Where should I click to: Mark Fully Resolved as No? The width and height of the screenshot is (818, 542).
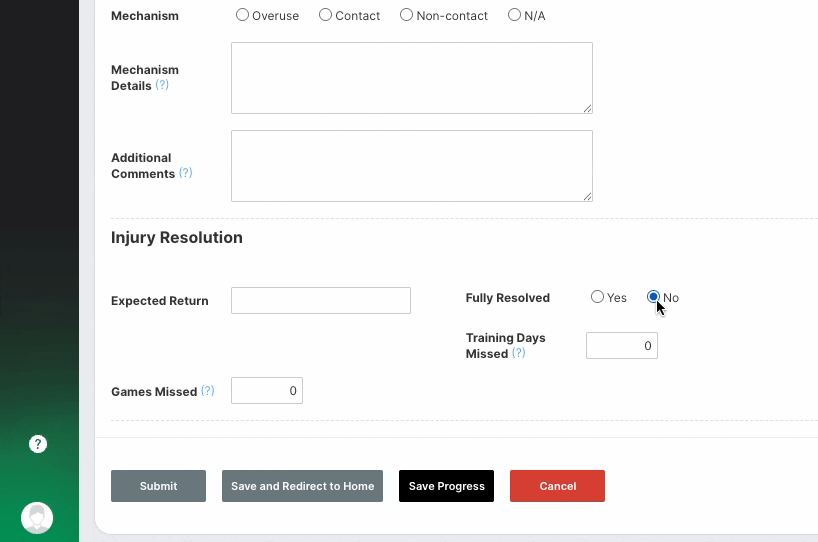[x=653, y=297]
